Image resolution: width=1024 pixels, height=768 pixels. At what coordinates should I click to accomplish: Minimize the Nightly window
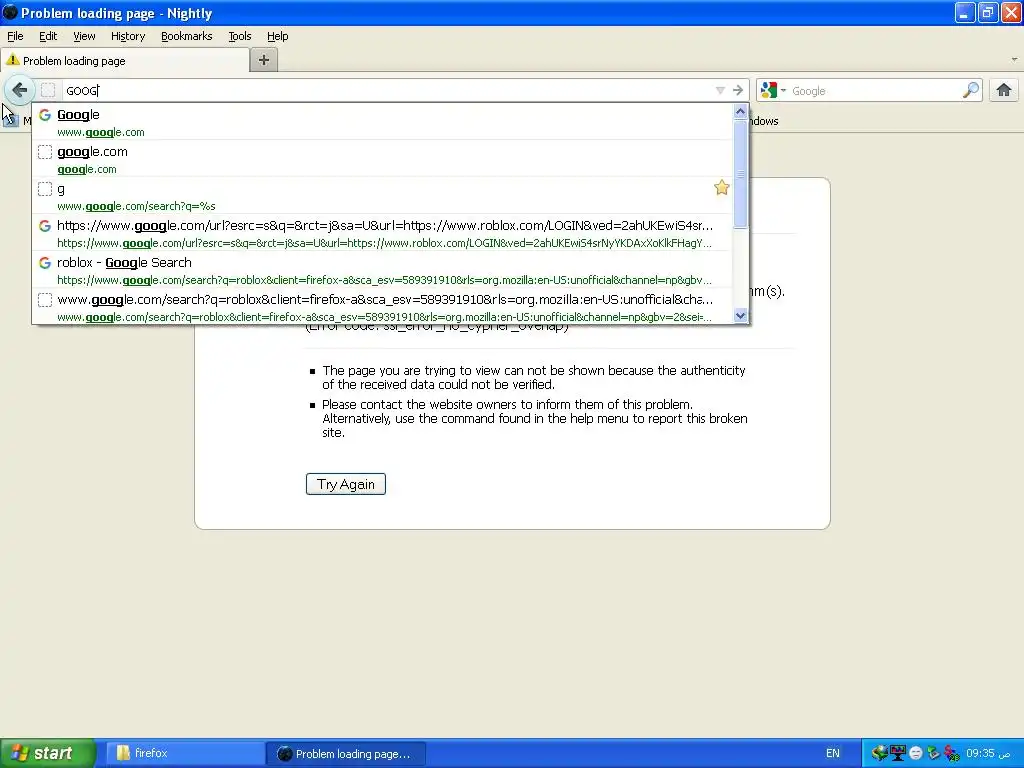click(x=965, y=12)
